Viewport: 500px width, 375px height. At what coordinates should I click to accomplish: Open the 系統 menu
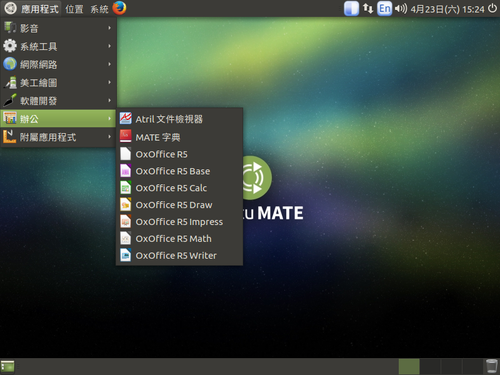pyautogui.click(x=99, y=9)
